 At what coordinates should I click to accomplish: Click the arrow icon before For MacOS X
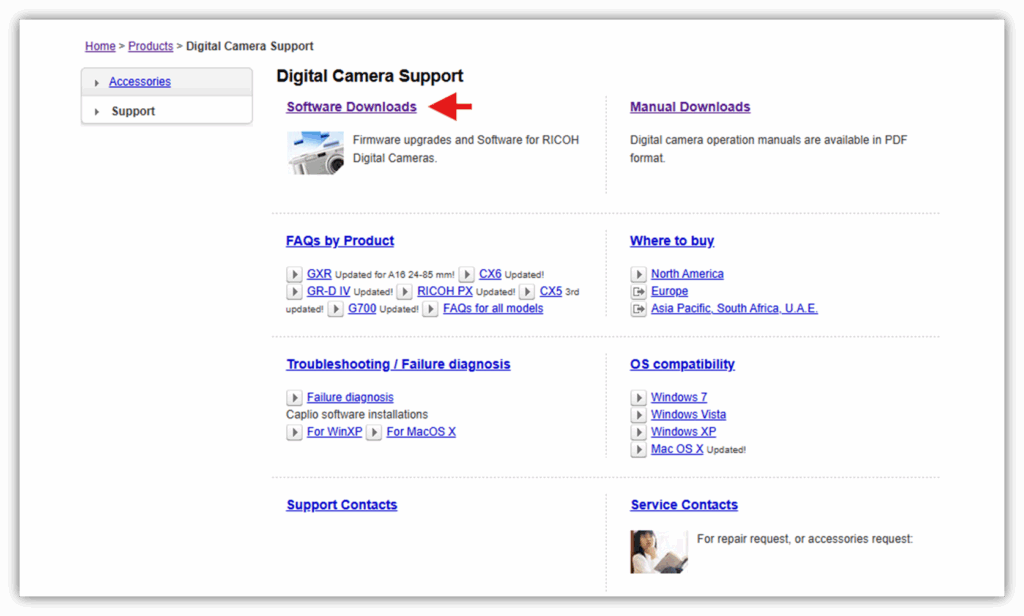click(374, 432)
